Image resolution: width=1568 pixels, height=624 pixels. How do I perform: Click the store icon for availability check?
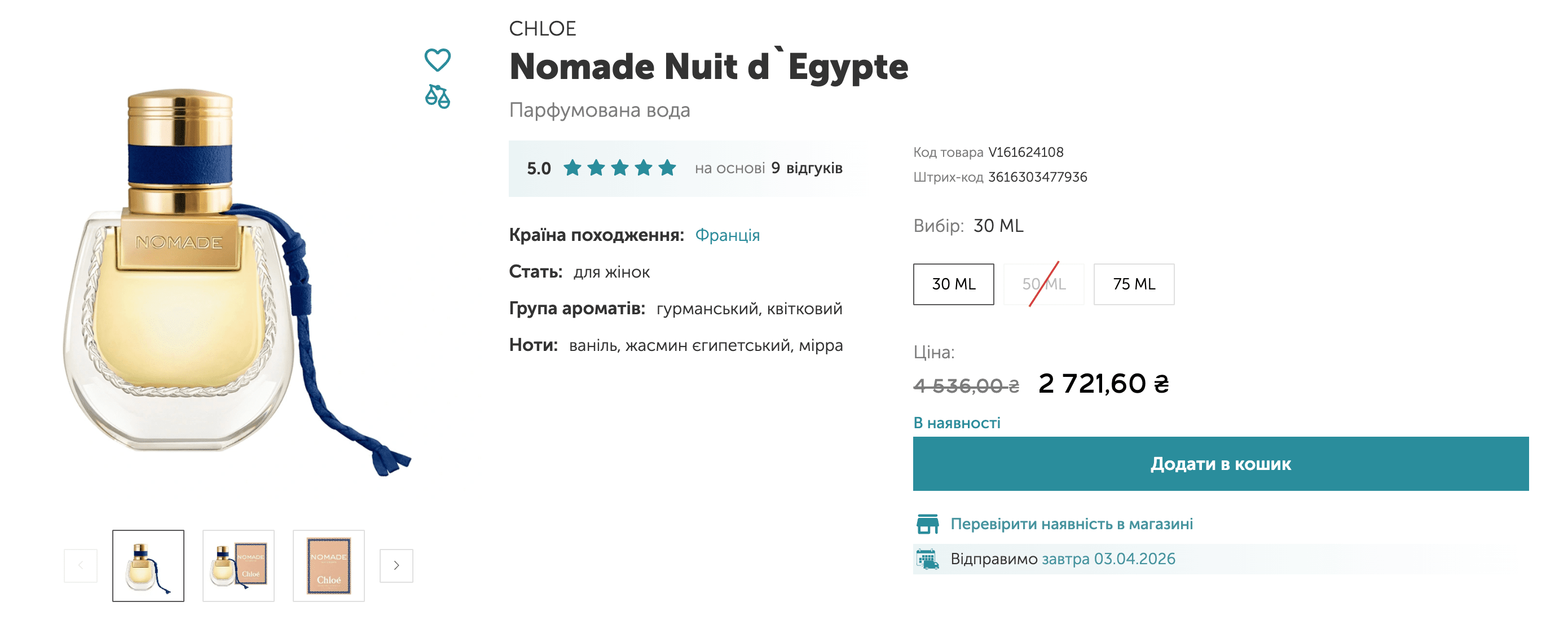[x=927, y=524]
